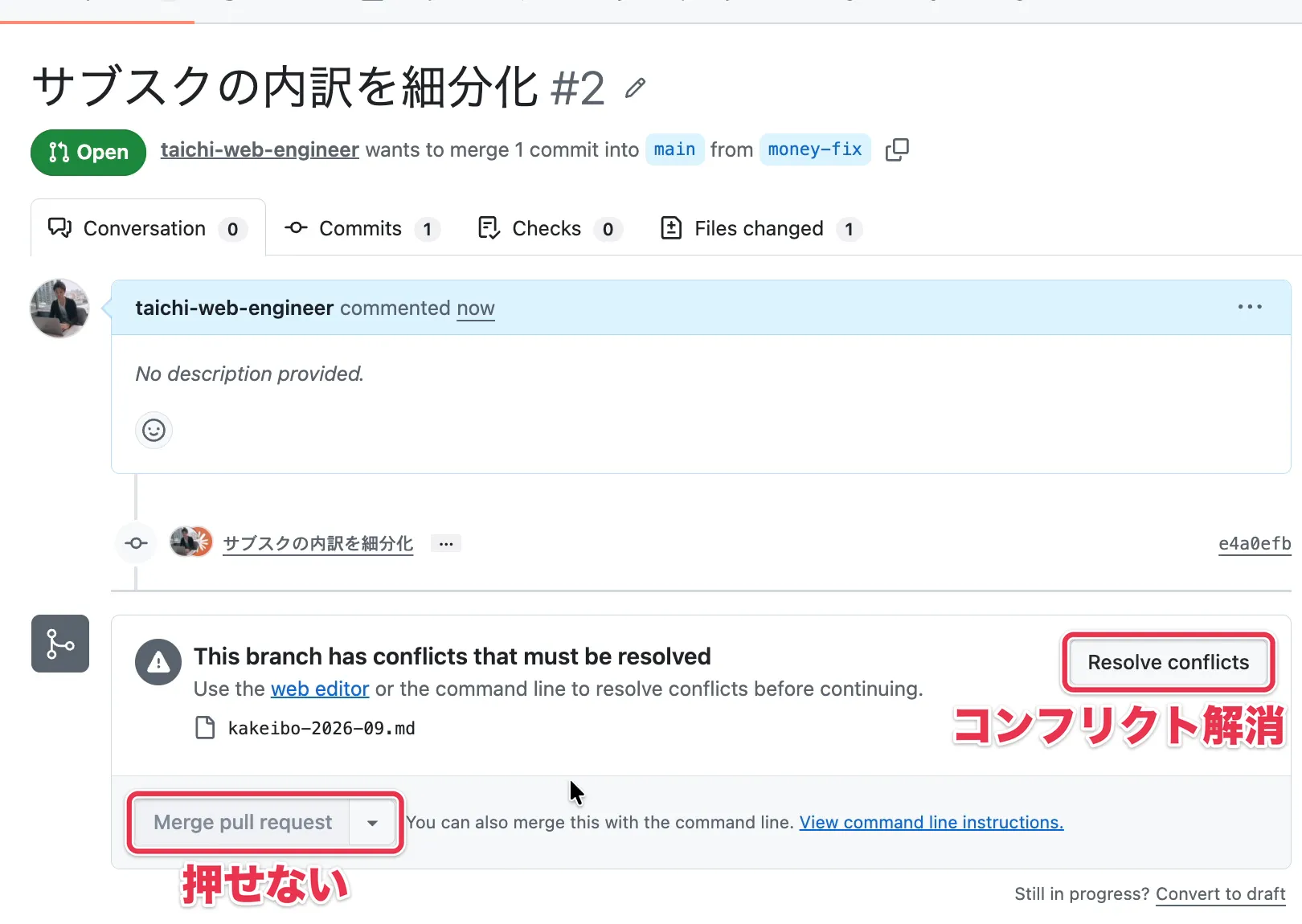Add a reaction with the smiley icon
1302x924 pixels.
pos(154,431)
